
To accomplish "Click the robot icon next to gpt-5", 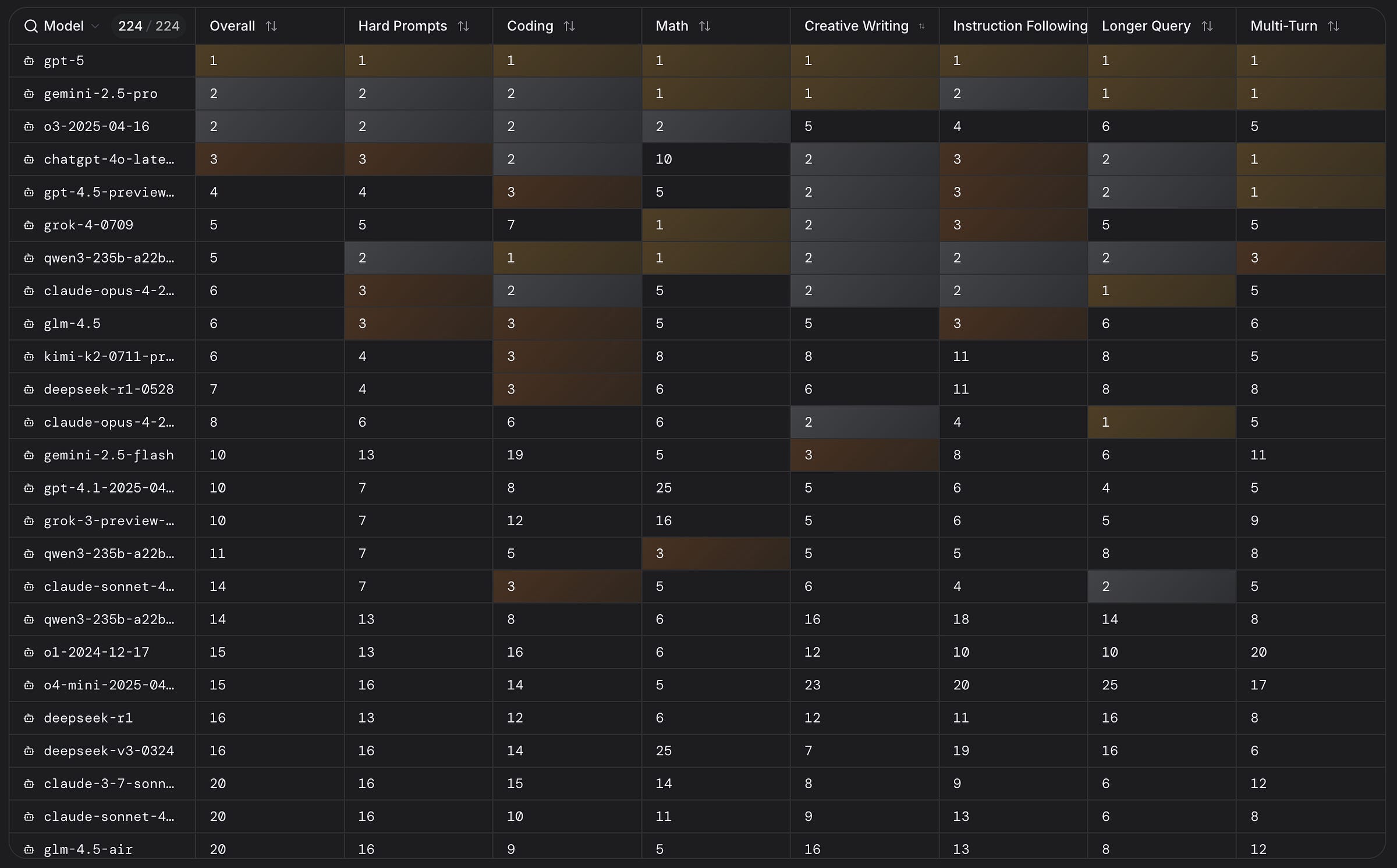I will pos(29,61).
